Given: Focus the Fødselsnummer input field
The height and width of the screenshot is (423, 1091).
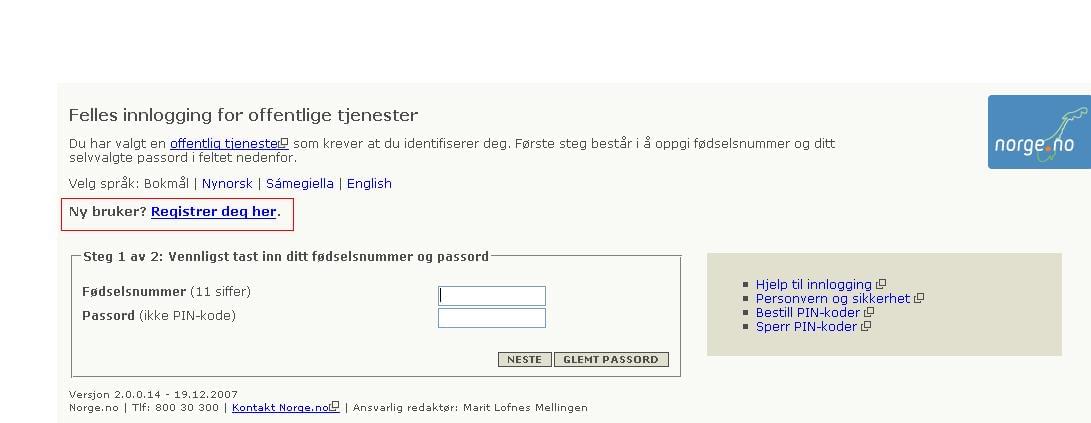Looking at the screenshot, I should pos(492,296).
